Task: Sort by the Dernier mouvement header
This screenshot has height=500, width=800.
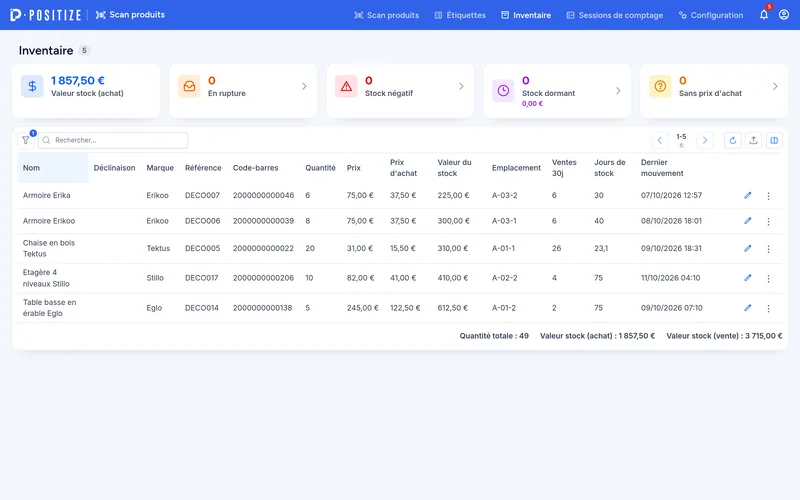Action: point(662,168)
